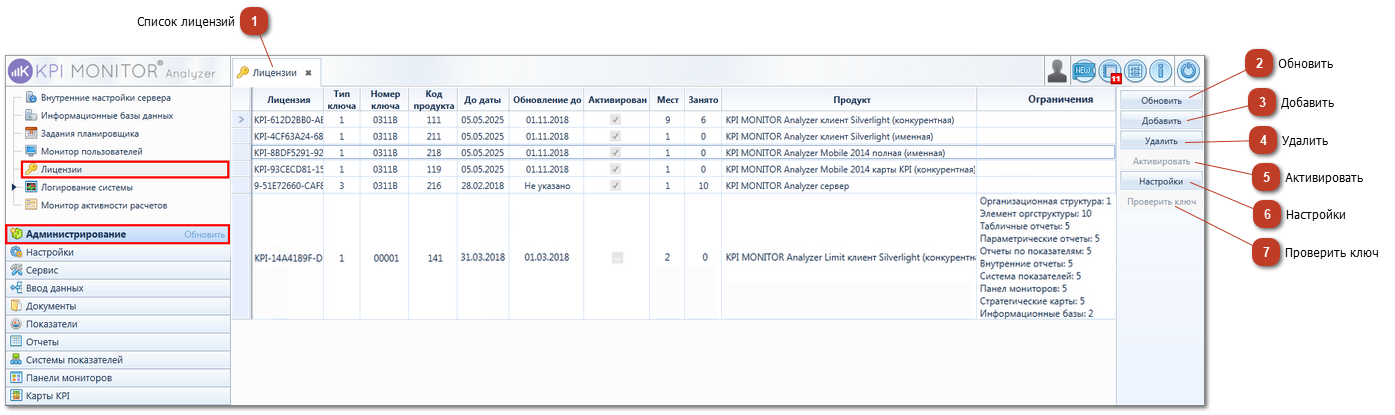Click the 28.02.2018 date cell
The height and width of the screenshot is (415, 1395).
pos(482,186)
